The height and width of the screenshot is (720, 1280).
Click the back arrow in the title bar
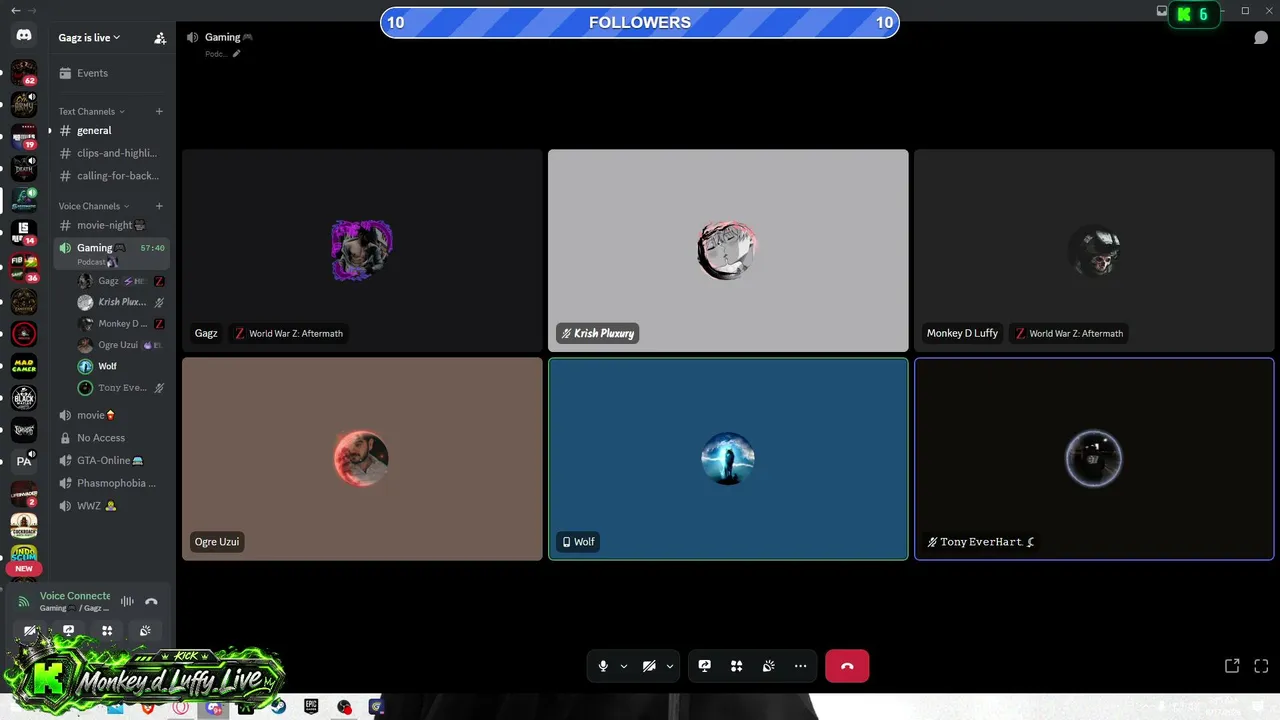point(15,10)
